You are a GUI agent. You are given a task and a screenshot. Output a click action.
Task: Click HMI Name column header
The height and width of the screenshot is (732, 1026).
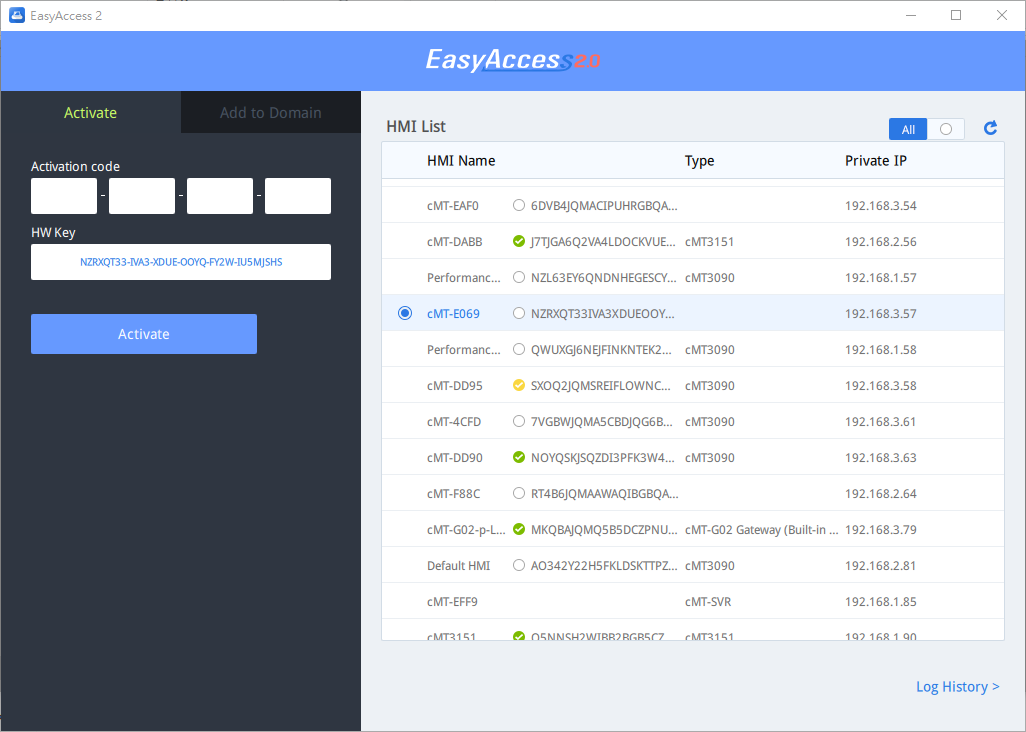(x=461, y=161)
